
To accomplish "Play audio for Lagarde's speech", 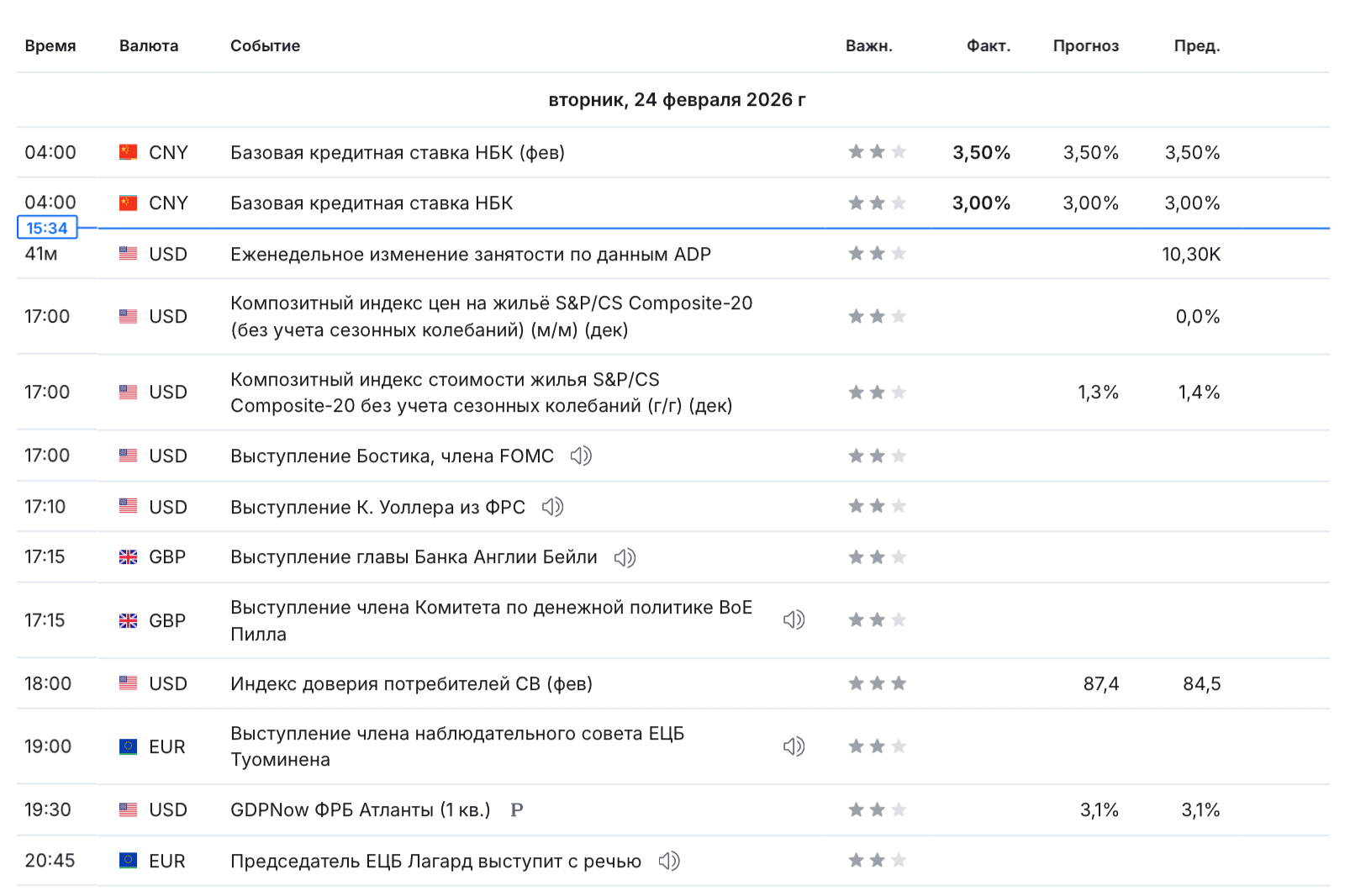I will coord(668,861).
